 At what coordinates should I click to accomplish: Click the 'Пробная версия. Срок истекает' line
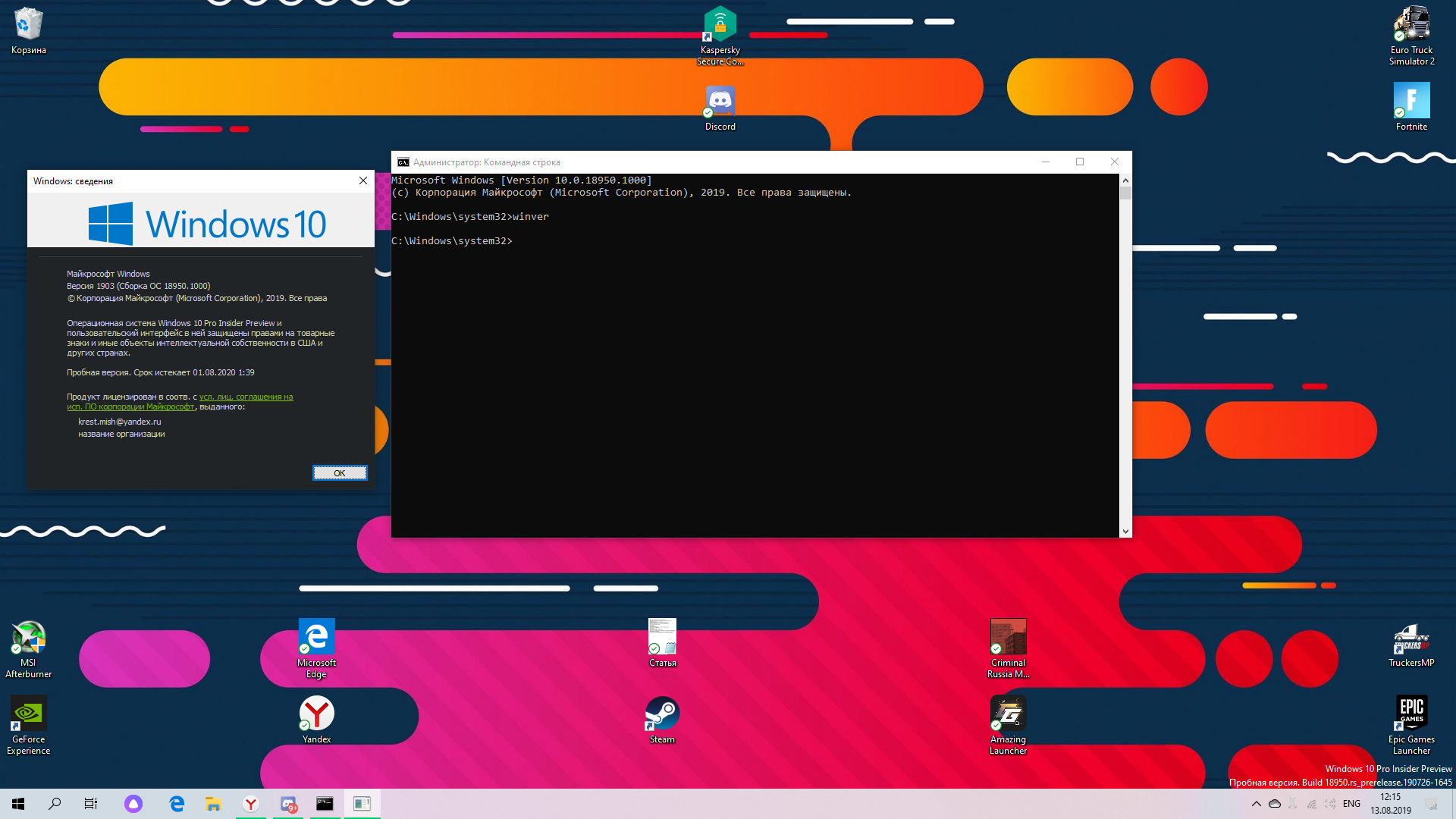(x=161, y=372)
